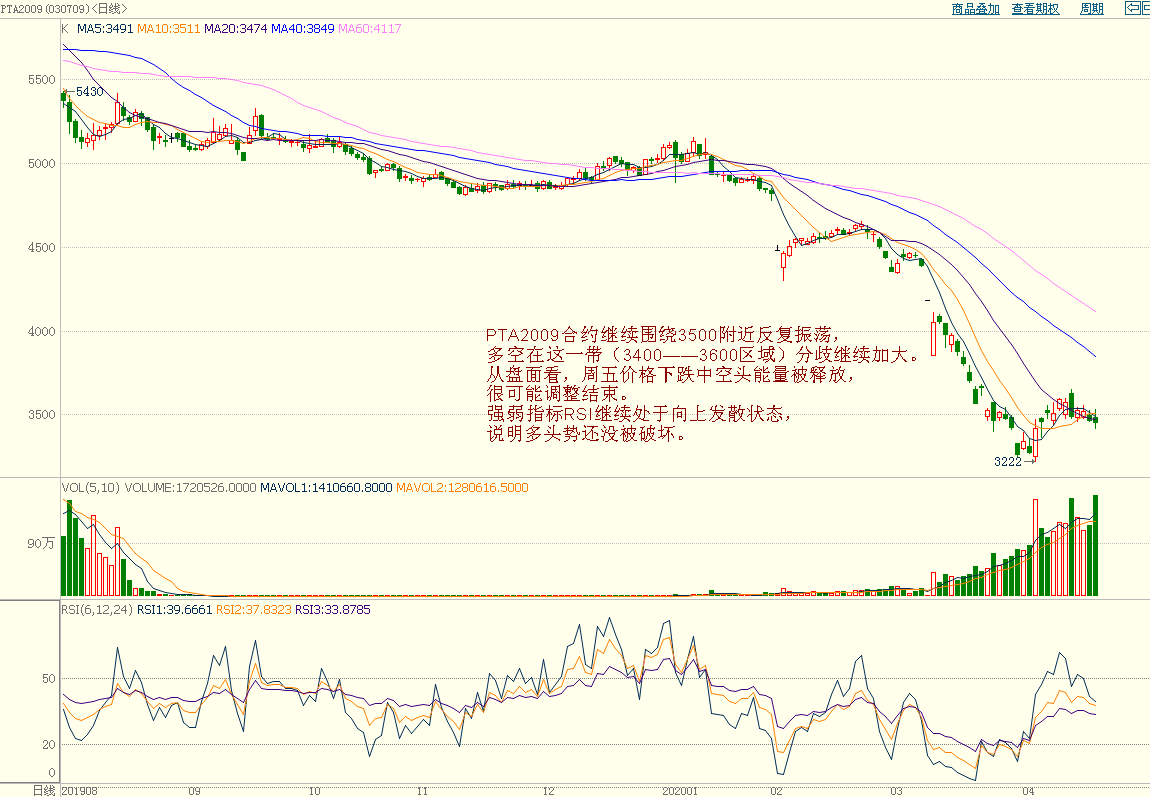Open the 查看期权 link

[x=1036, y=9]
